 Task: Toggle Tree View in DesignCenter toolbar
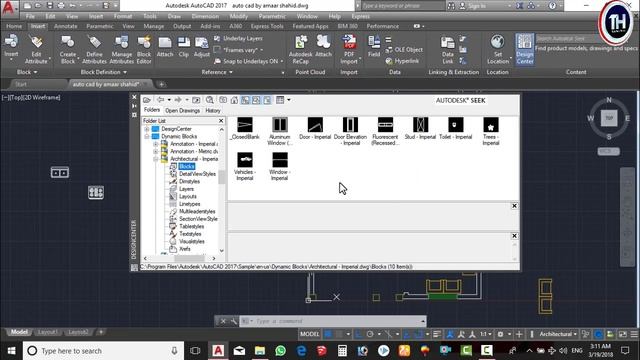[x=245, y=100]
